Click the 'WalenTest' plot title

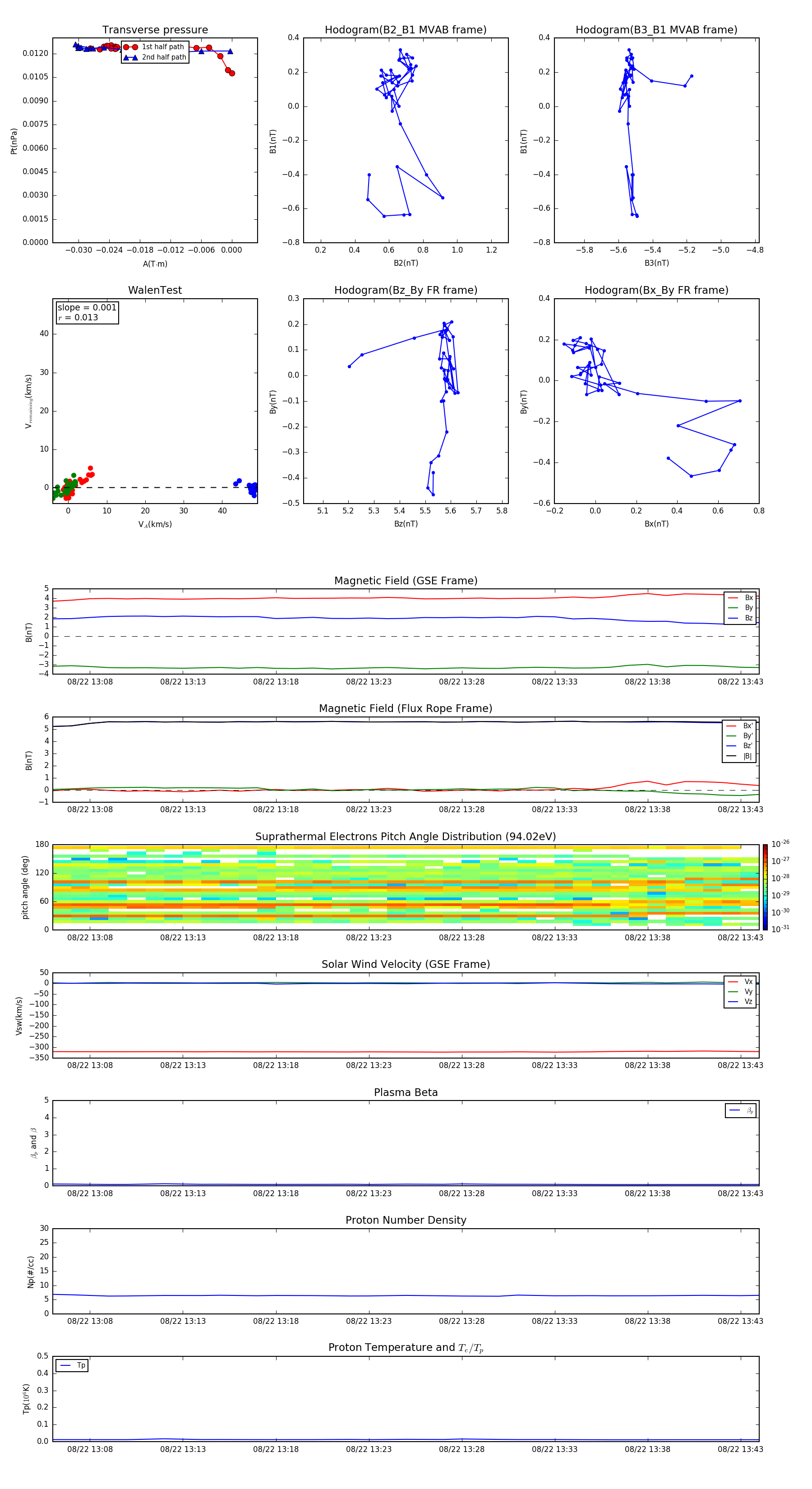(x=155, y=290)
